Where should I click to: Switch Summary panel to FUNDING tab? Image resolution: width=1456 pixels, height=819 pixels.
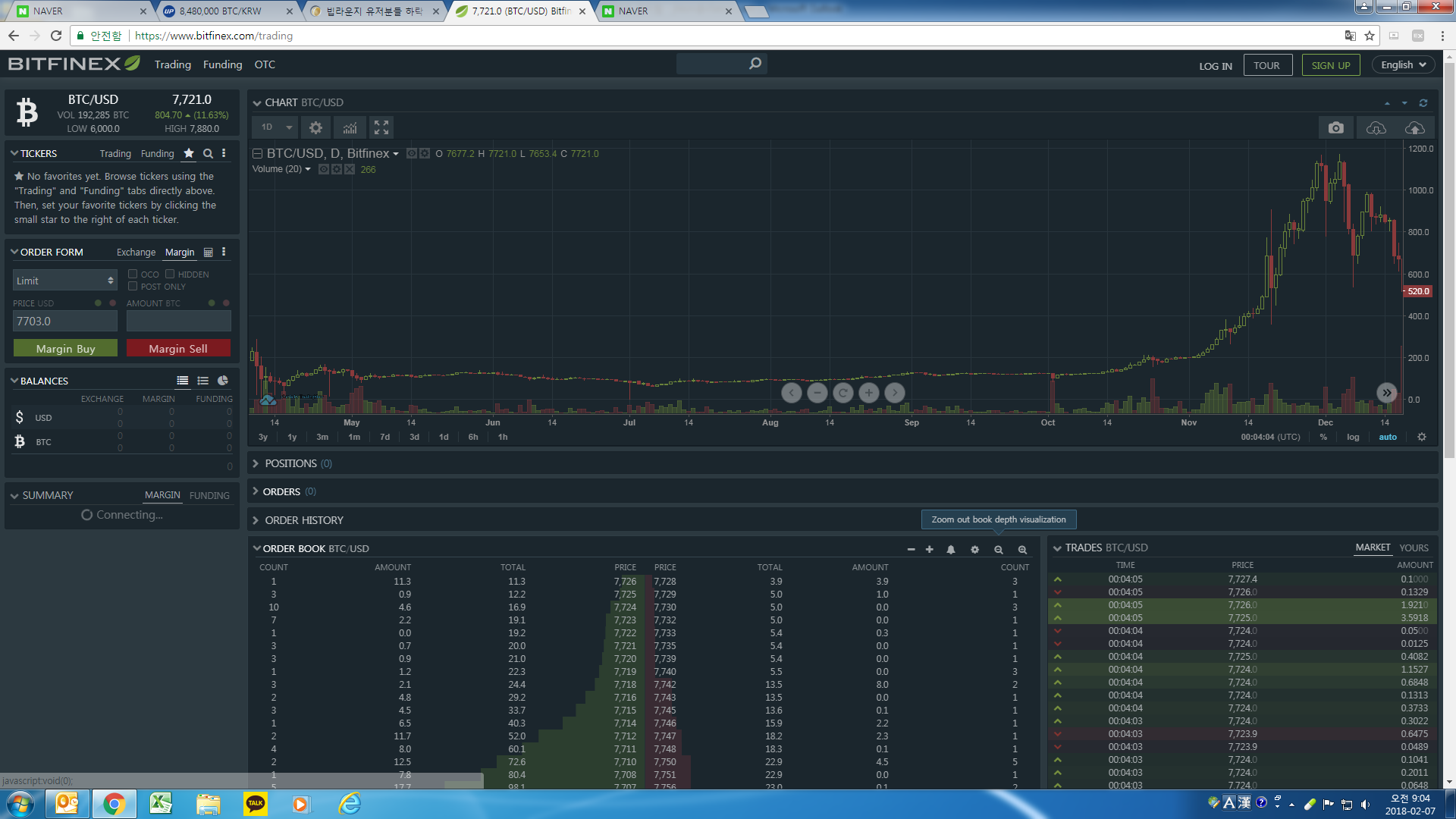click(x=209, y=495)
